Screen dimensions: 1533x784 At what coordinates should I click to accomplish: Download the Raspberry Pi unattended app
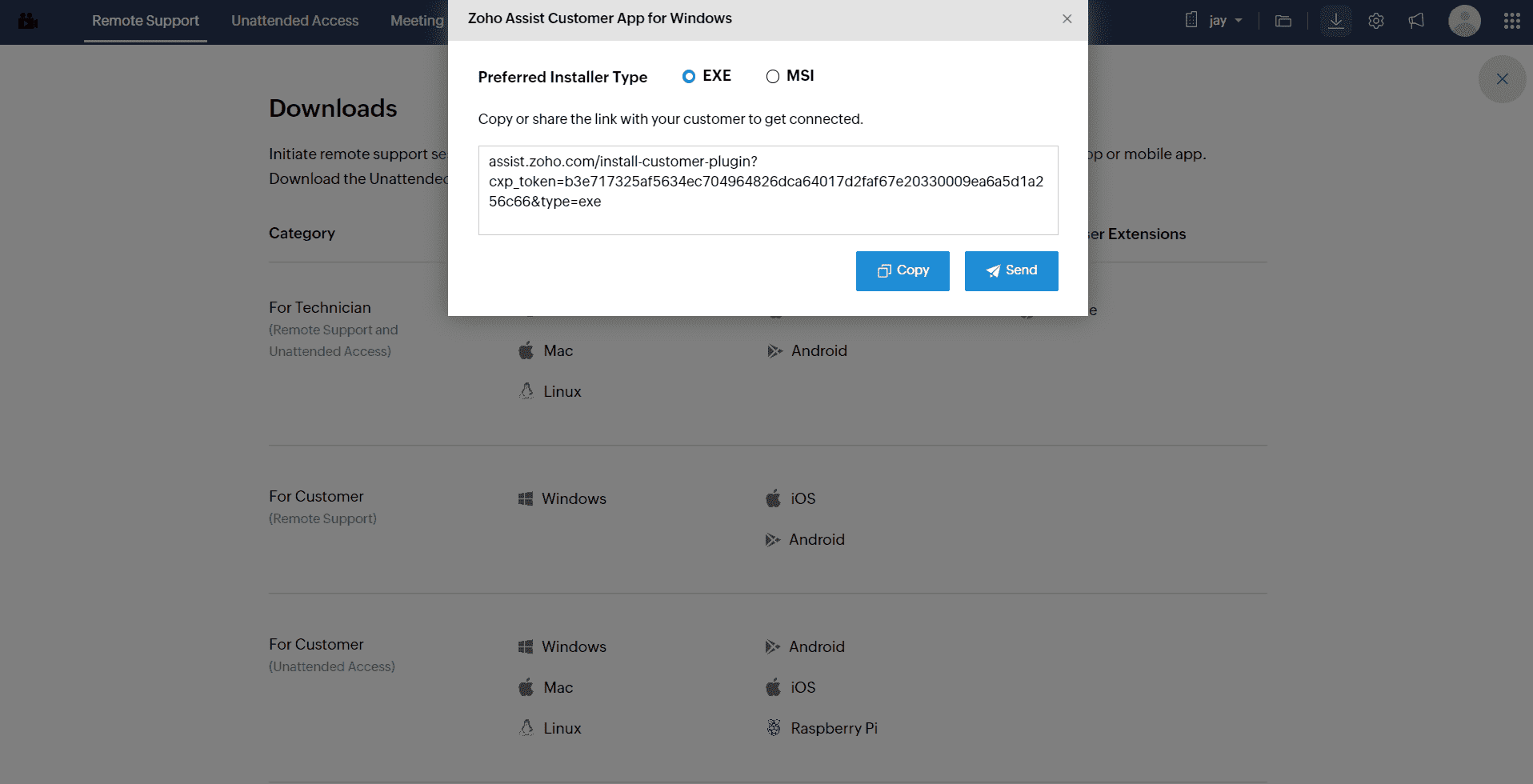pos(833,728)
